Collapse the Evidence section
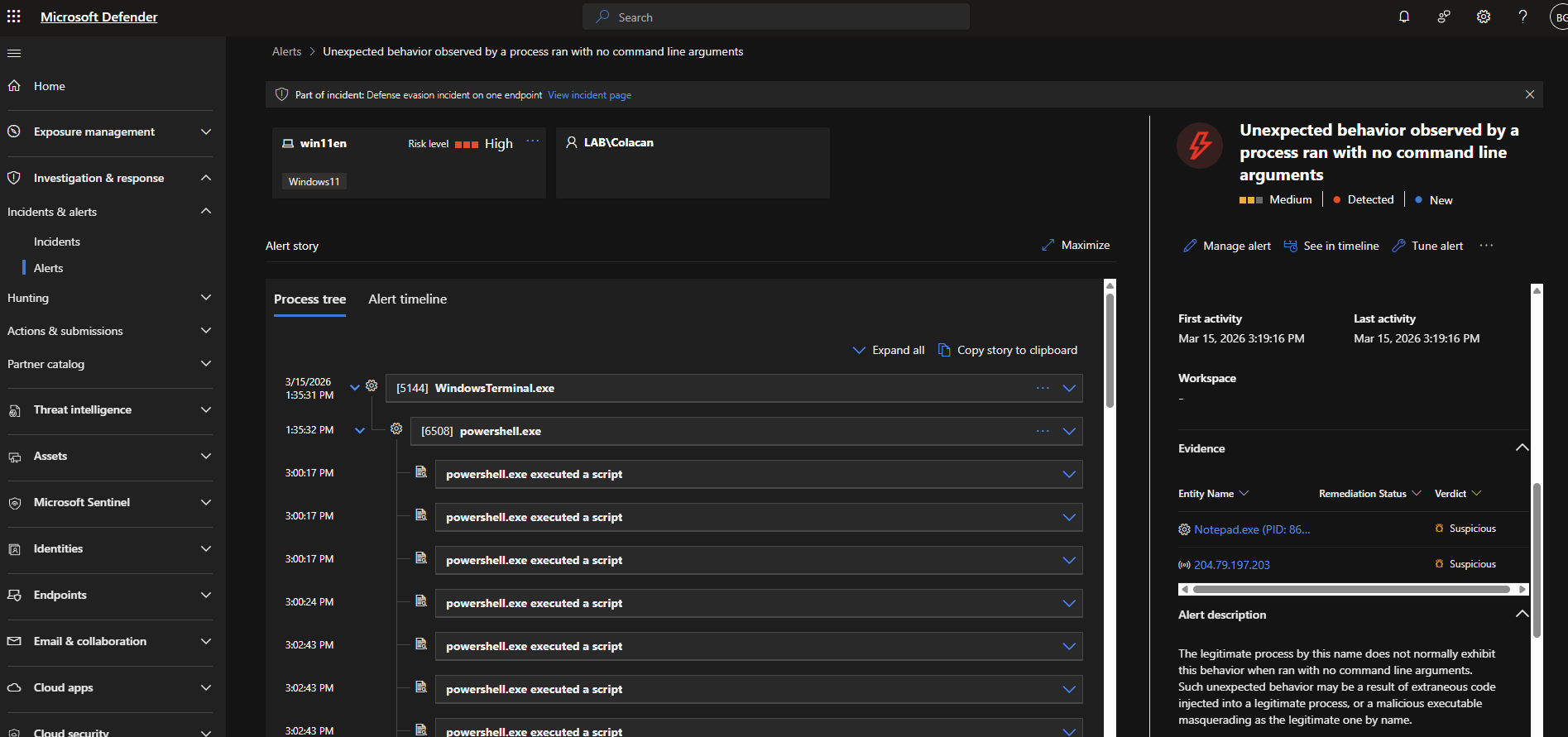The width and height of the screenshot is (1568, 737). (1521, 447)
